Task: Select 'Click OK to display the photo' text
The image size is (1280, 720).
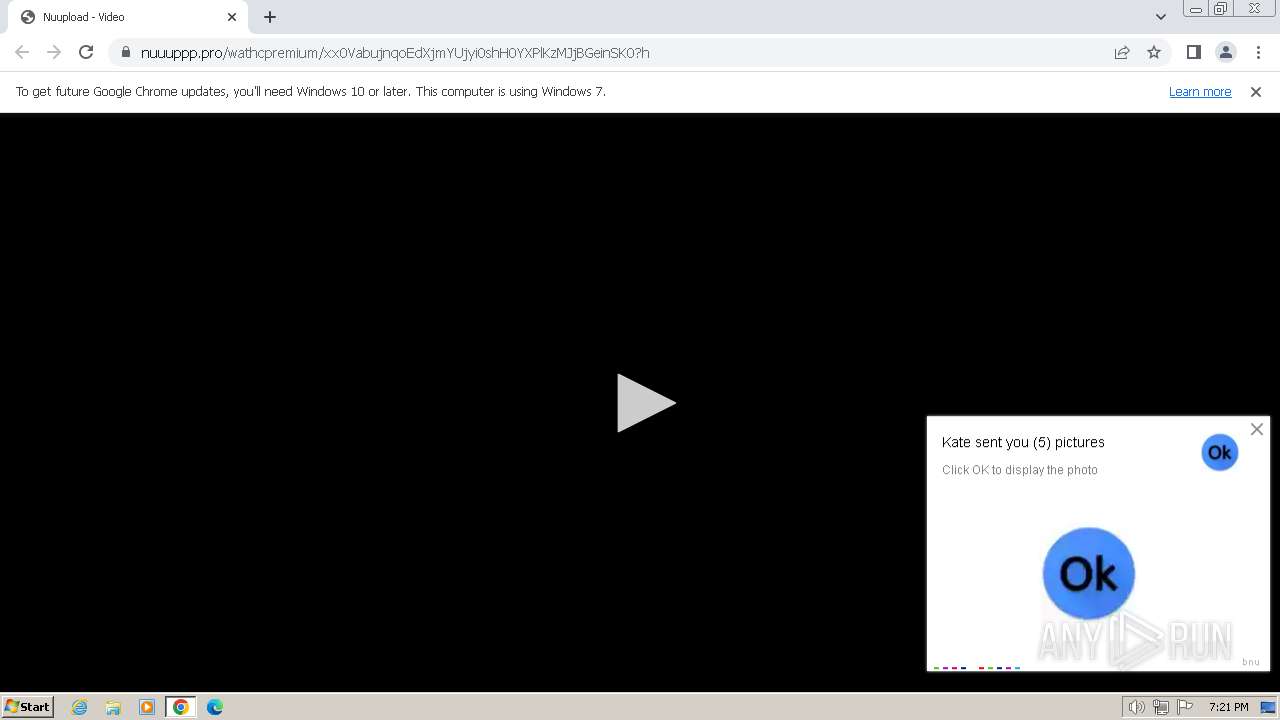Action: (1019, 470)
